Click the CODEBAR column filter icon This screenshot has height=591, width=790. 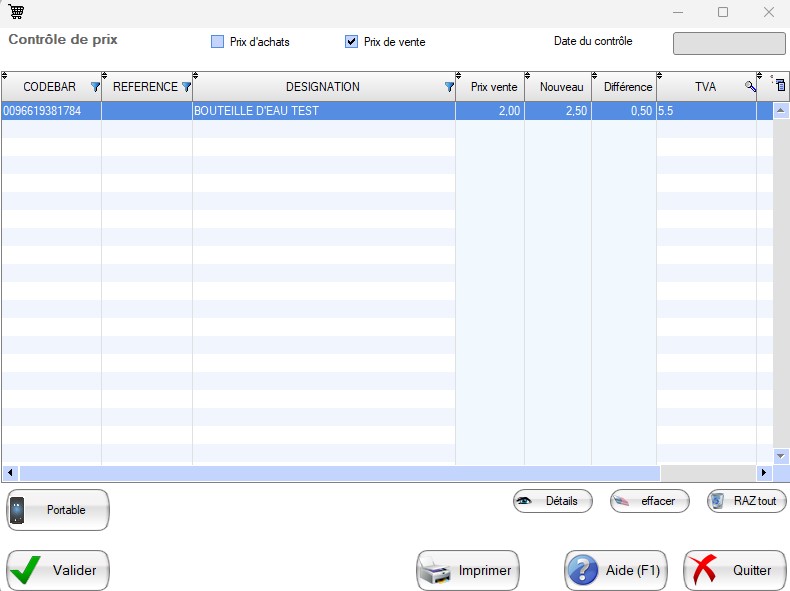(x=95, y=87)
